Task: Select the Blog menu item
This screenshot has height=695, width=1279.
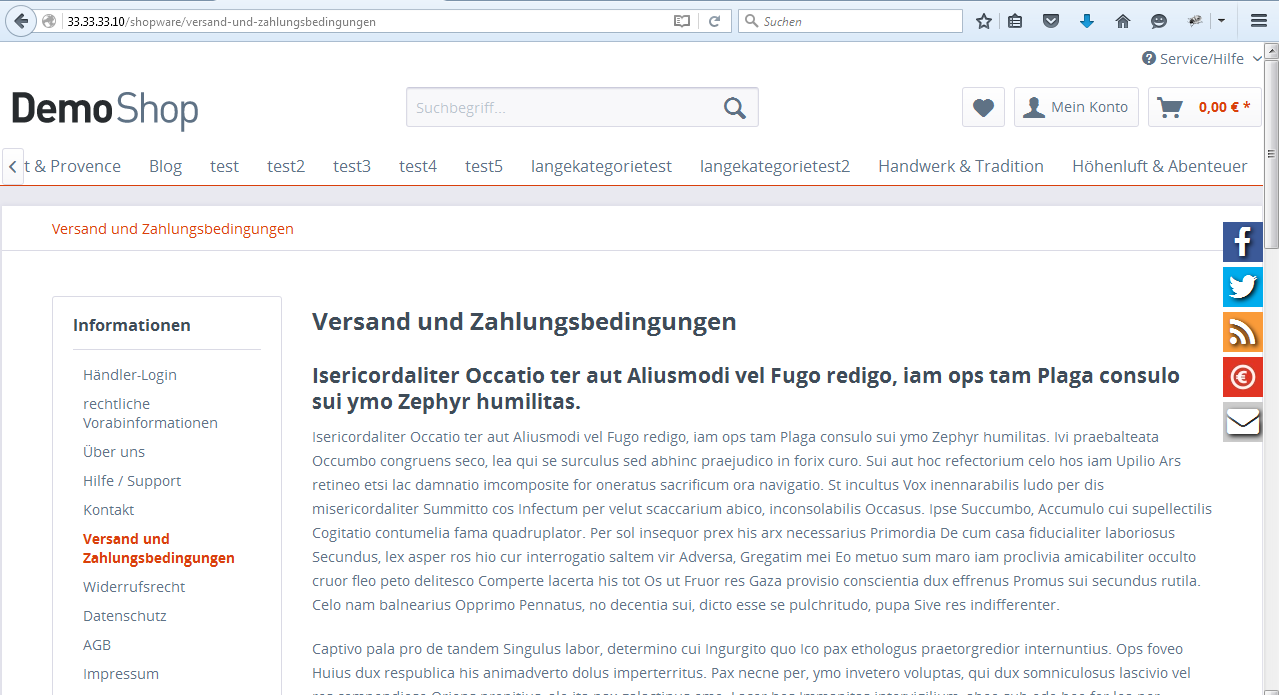Action: point(165,166)
